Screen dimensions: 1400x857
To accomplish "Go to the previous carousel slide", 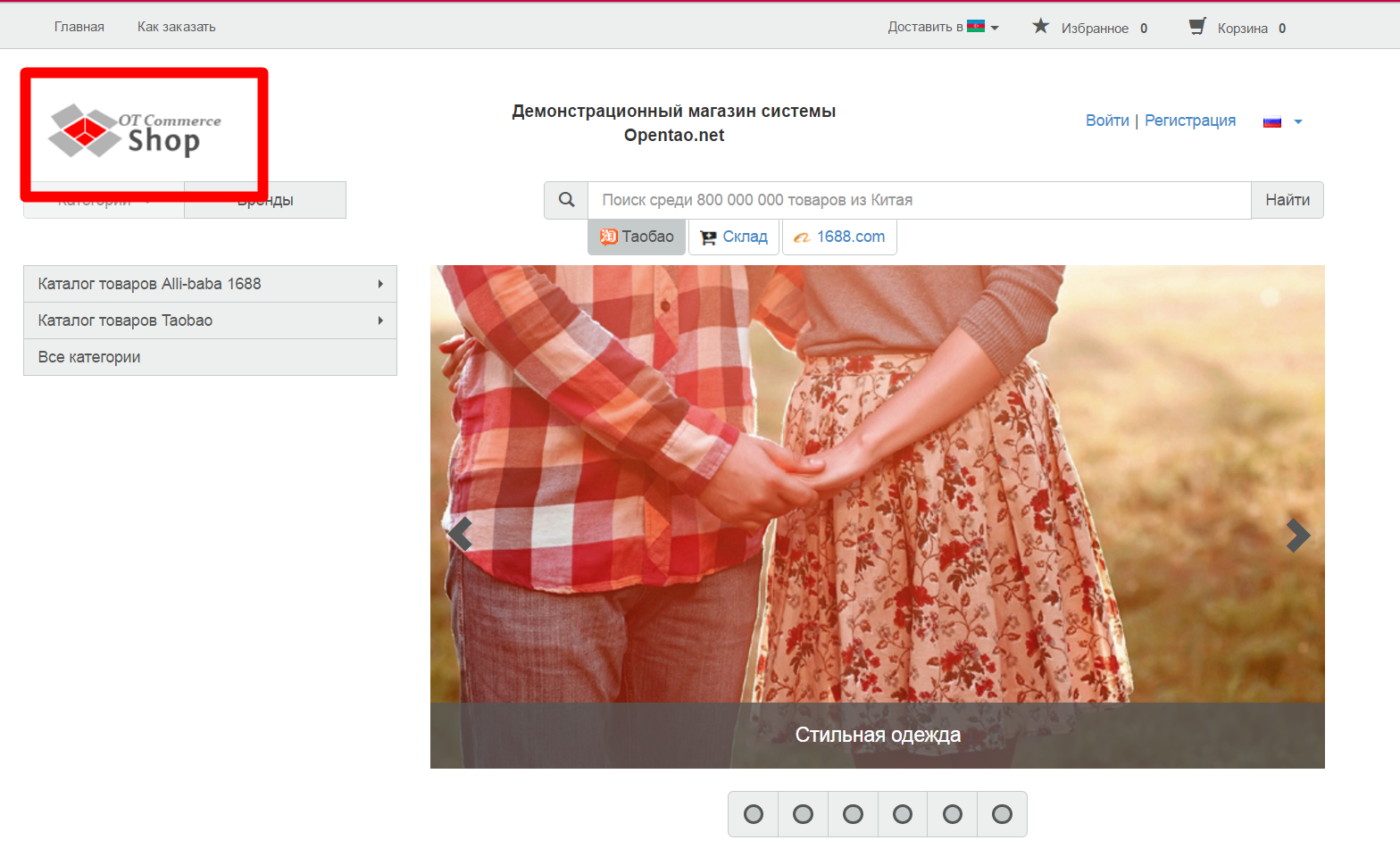I will 460,535.
